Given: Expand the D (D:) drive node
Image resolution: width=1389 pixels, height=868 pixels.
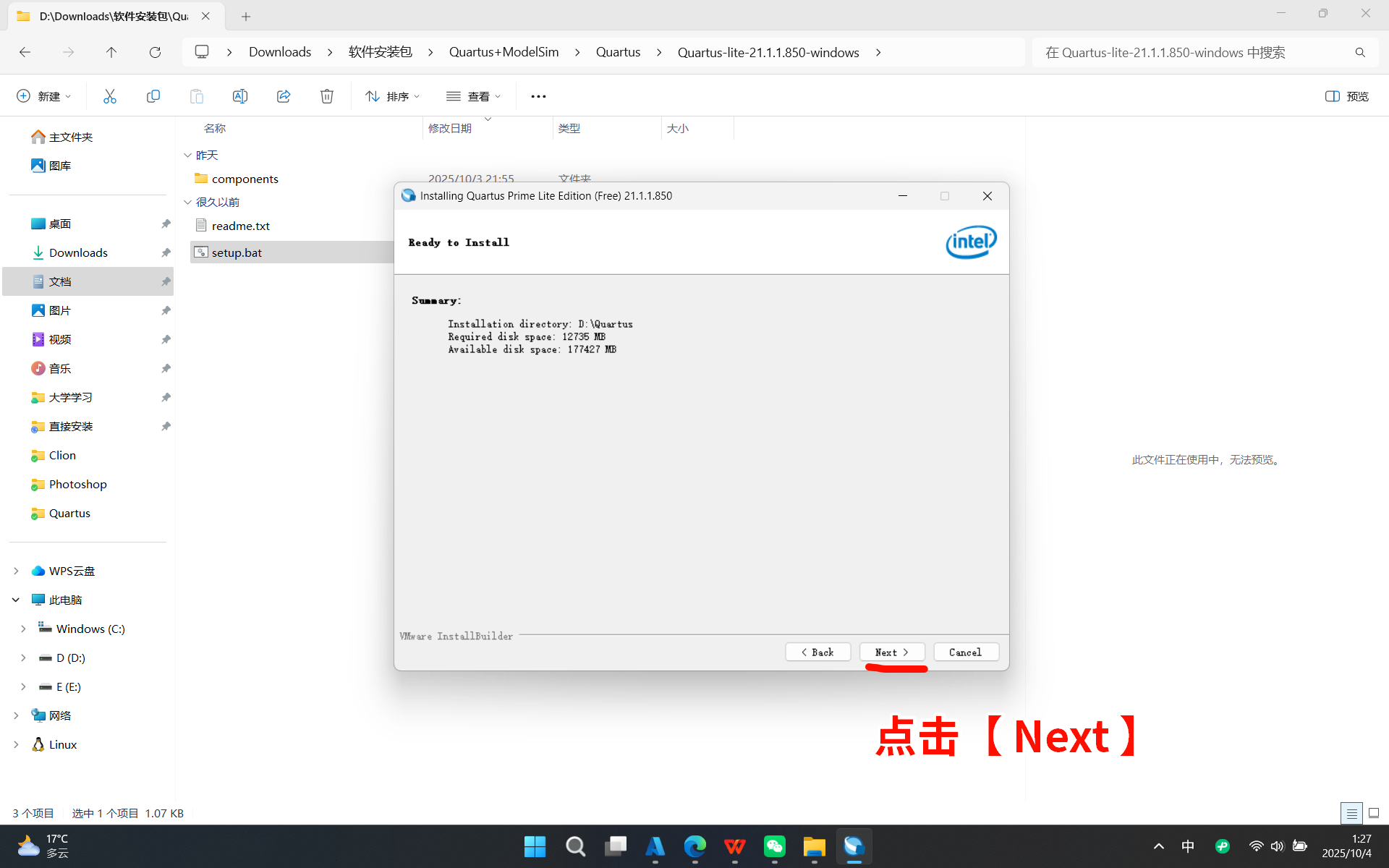Looking at the screenshot, I should [23, 658].
